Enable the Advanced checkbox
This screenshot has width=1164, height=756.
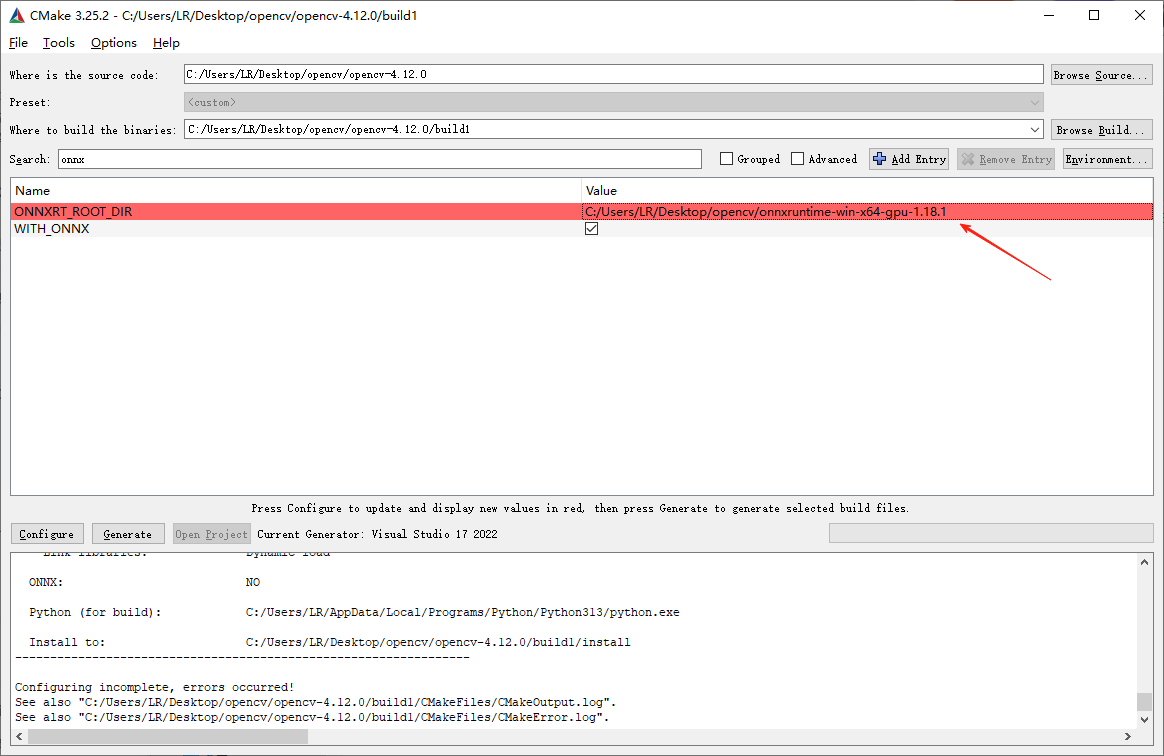click(797, 159)
